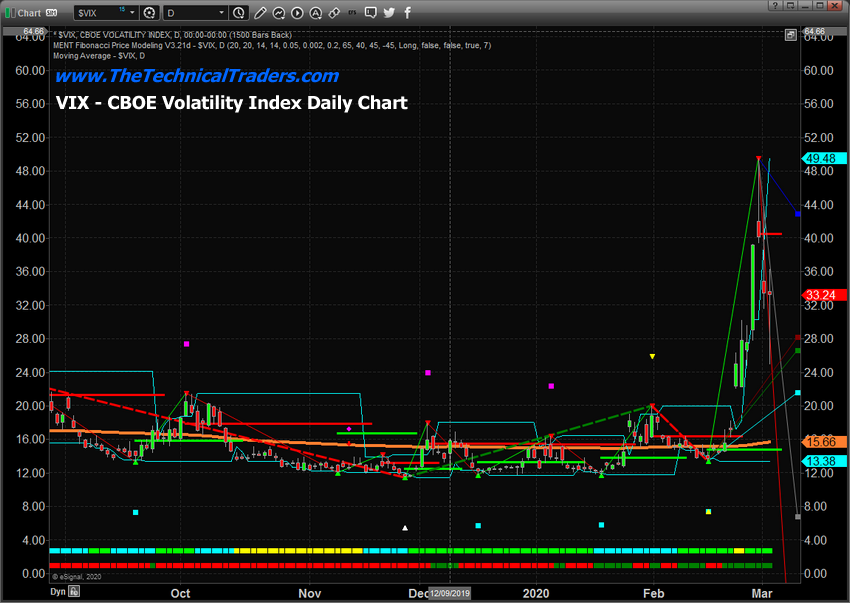The height and width of the screenshot is (603, 850).
Task: Open the EFS formula tool
Action: point(352,12)
